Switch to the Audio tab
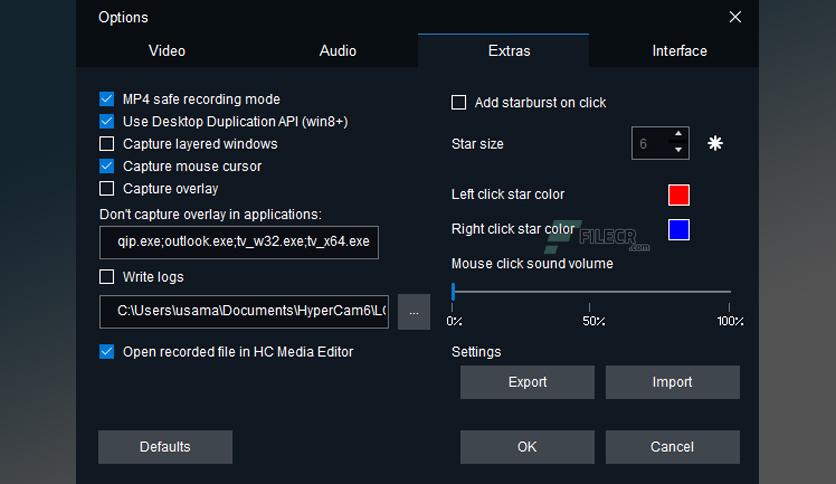836x484 pixels. (338, 51)
